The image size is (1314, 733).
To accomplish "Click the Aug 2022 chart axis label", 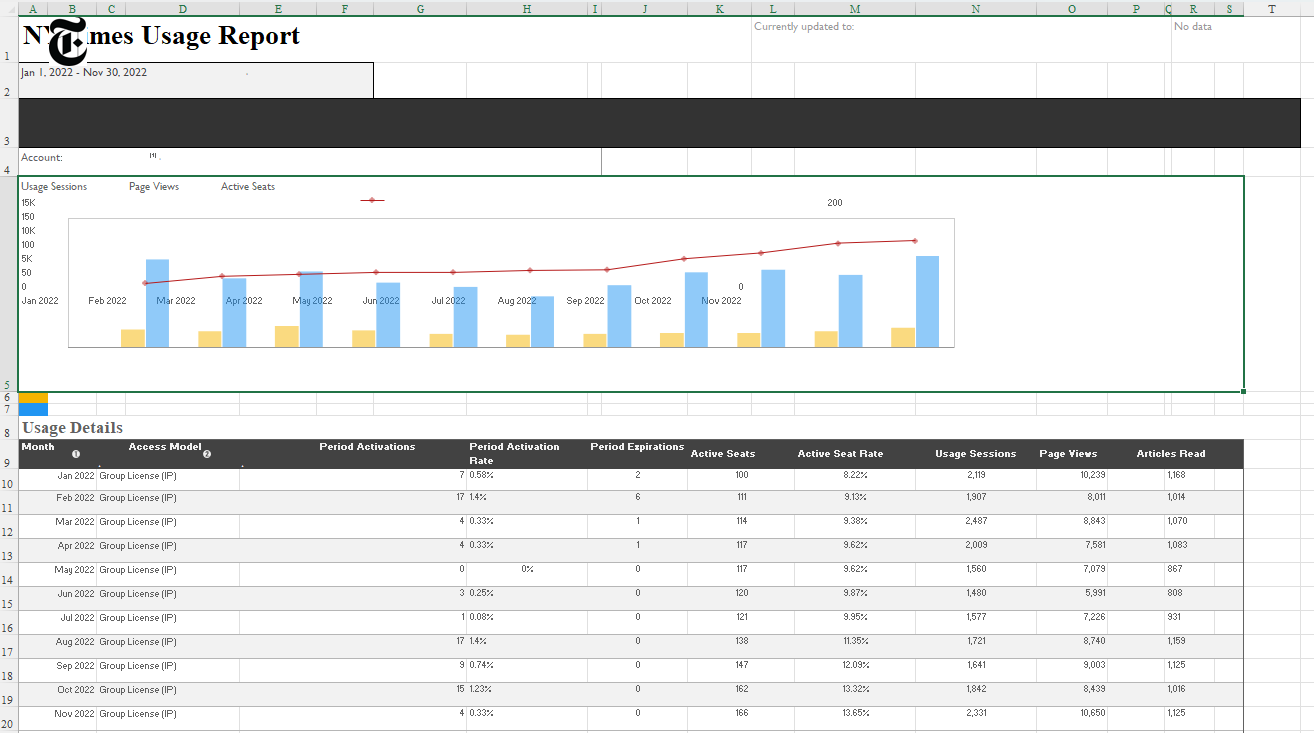I will pyautogui.click(x=517, y=301).
